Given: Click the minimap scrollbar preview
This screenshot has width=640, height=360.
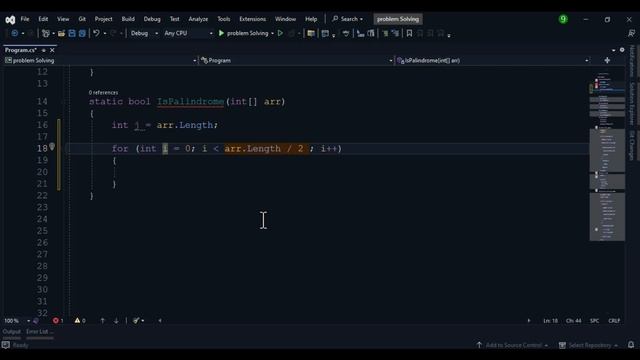Looking at the screenshot, I should tap(607, 156).
